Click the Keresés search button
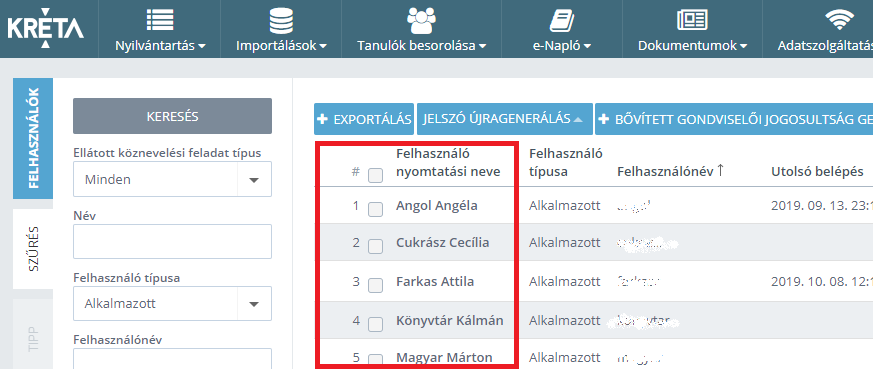This screenshot has width=873, height=369. pos(173,116)
